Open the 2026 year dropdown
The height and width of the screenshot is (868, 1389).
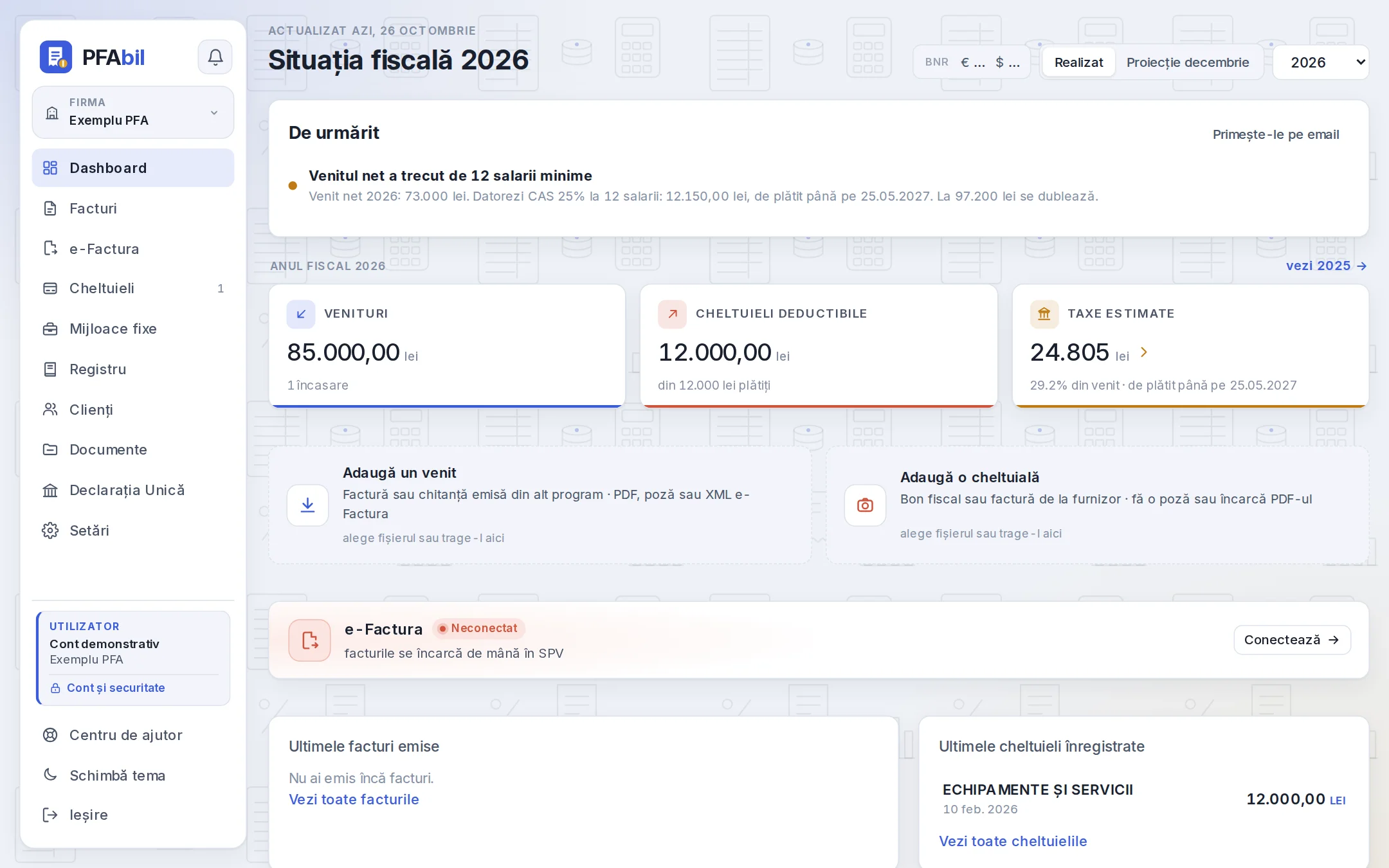point(1321,62)
